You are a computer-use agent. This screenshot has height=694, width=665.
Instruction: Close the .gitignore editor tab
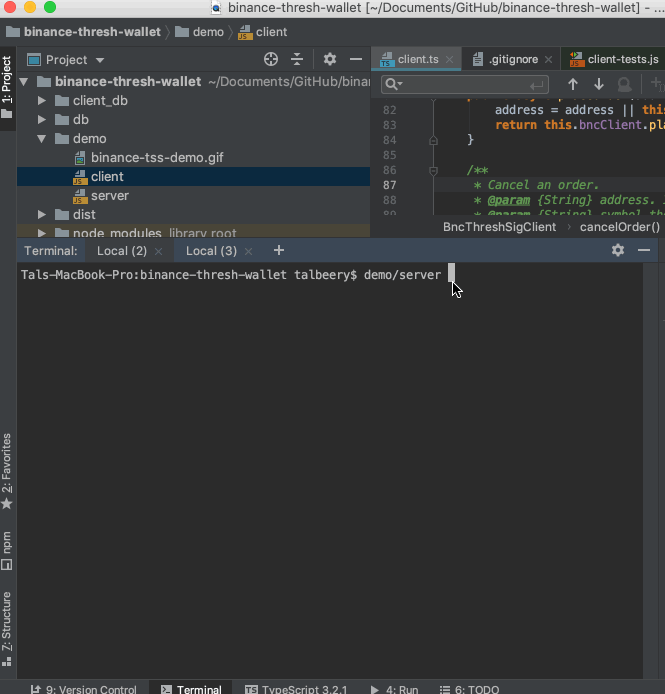pos(548,59)
